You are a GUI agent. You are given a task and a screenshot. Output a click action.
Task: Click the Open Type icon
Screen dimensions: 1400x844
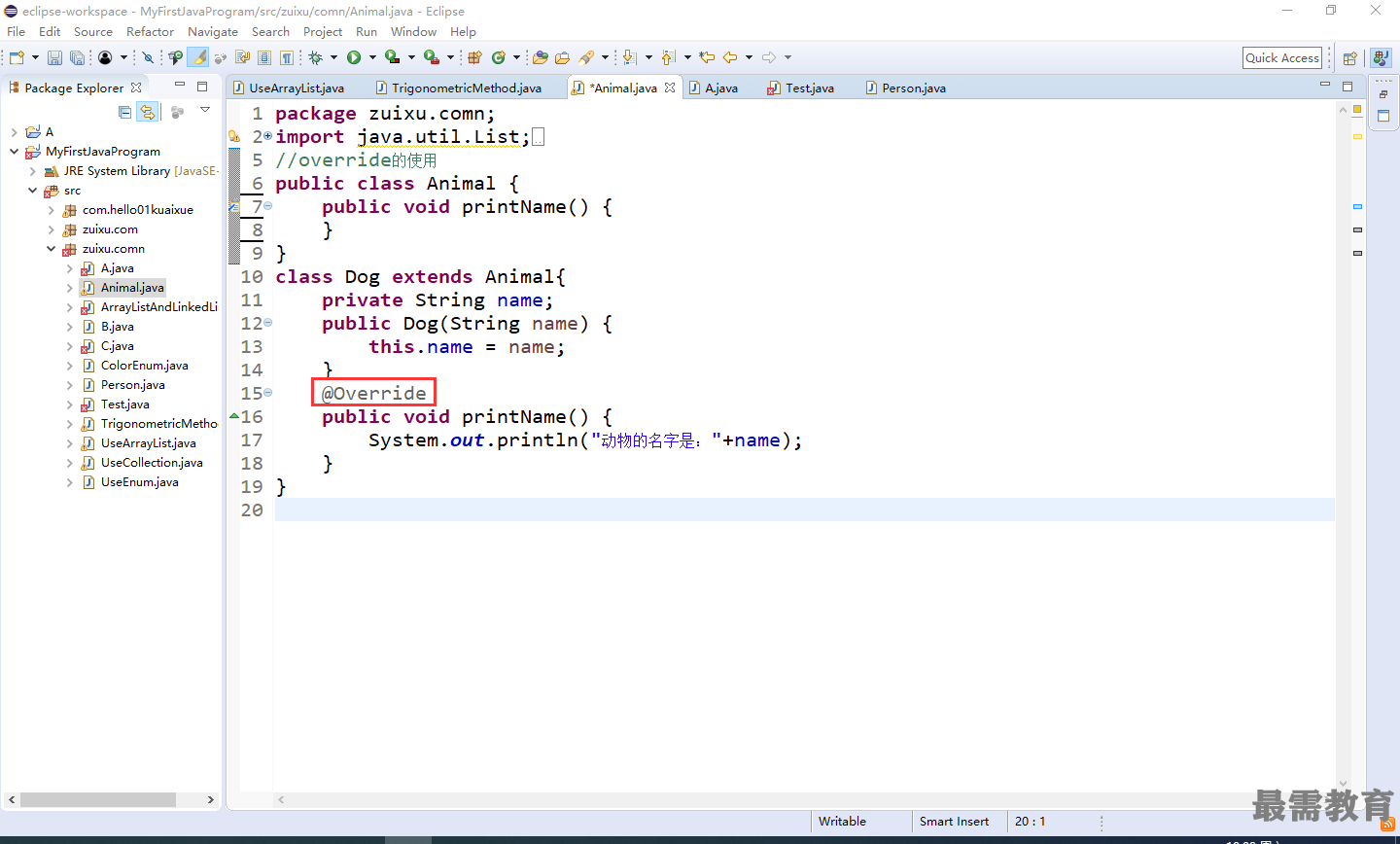tap(541, 58)
